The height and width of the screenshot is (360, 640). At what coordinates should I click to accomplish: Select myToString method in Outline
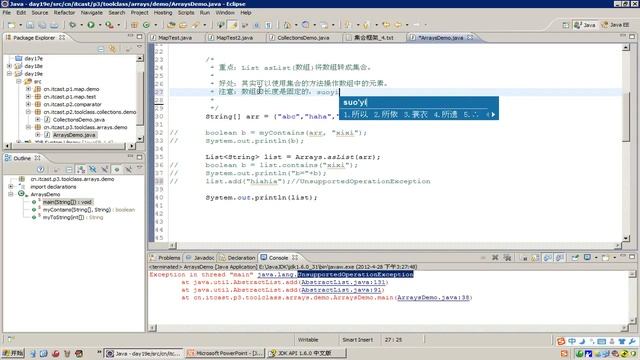click(x=73, y=218)
